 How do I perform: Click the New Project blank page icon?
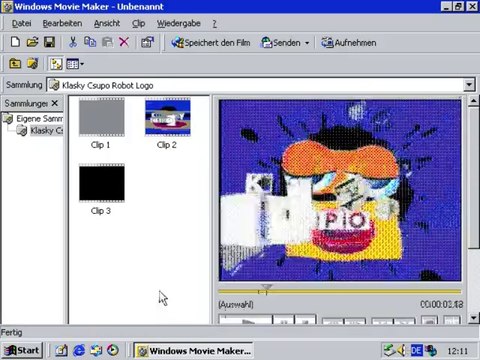tap(15, 42)
